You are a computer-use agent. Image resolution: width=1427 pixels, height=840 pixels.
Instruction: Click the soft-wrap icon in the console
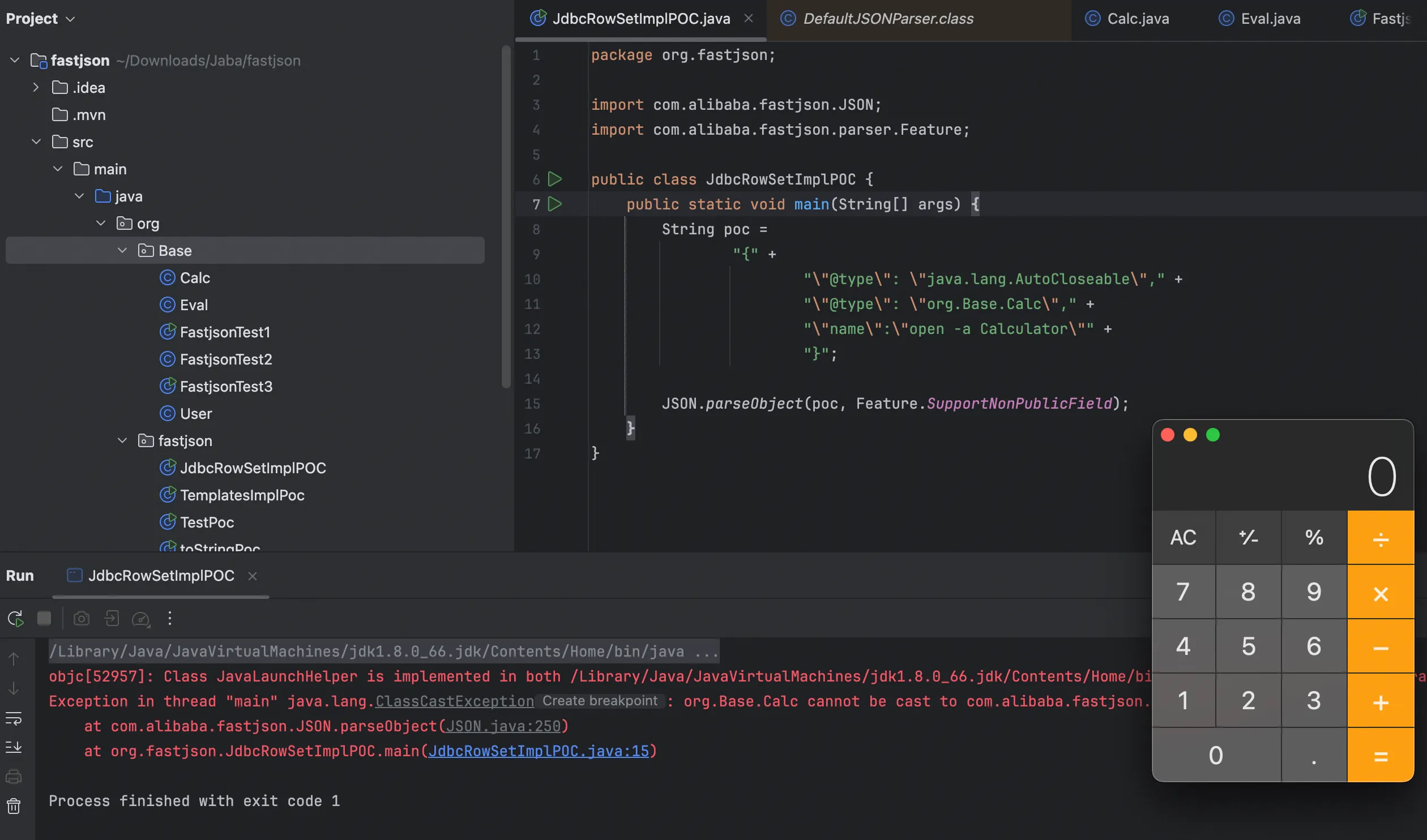(14, 719)
